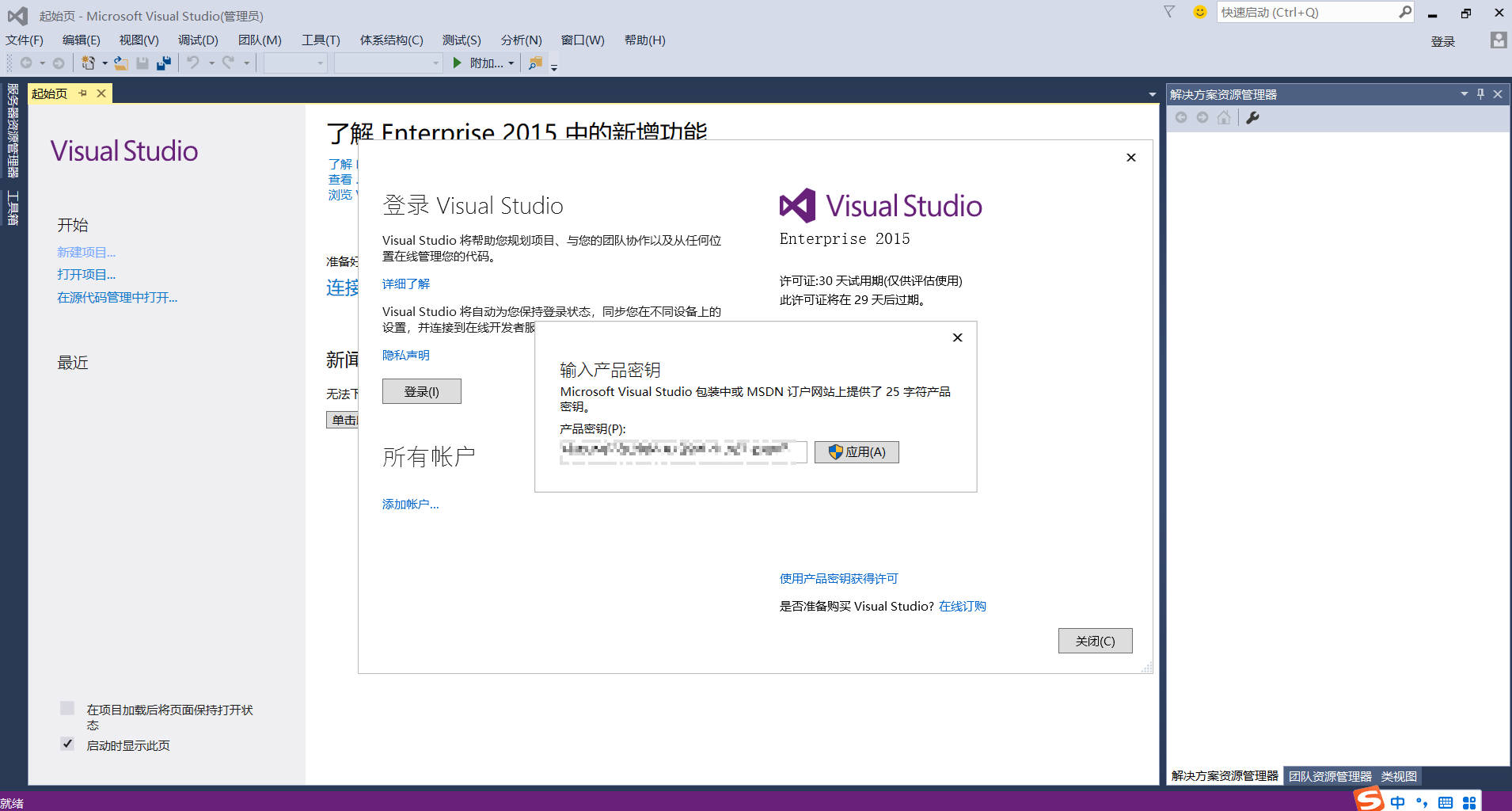This screenshot has height=811, width=1512.
Task: Switch to the 类视图 tab
Action: [x=1399, y=776]
